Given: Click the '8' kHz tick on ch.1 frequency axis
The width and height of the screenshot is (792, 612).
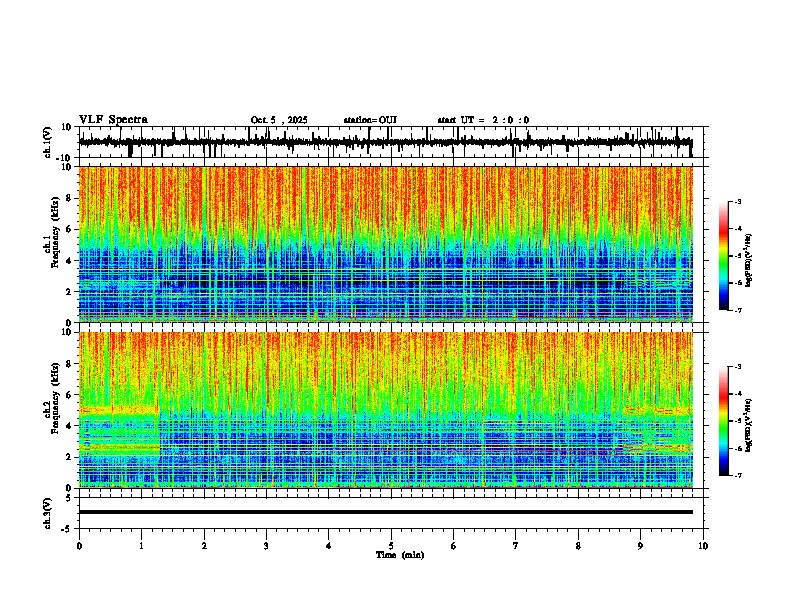Looking at the screenshot, I should pyautogui.click(x=69, y=198).
